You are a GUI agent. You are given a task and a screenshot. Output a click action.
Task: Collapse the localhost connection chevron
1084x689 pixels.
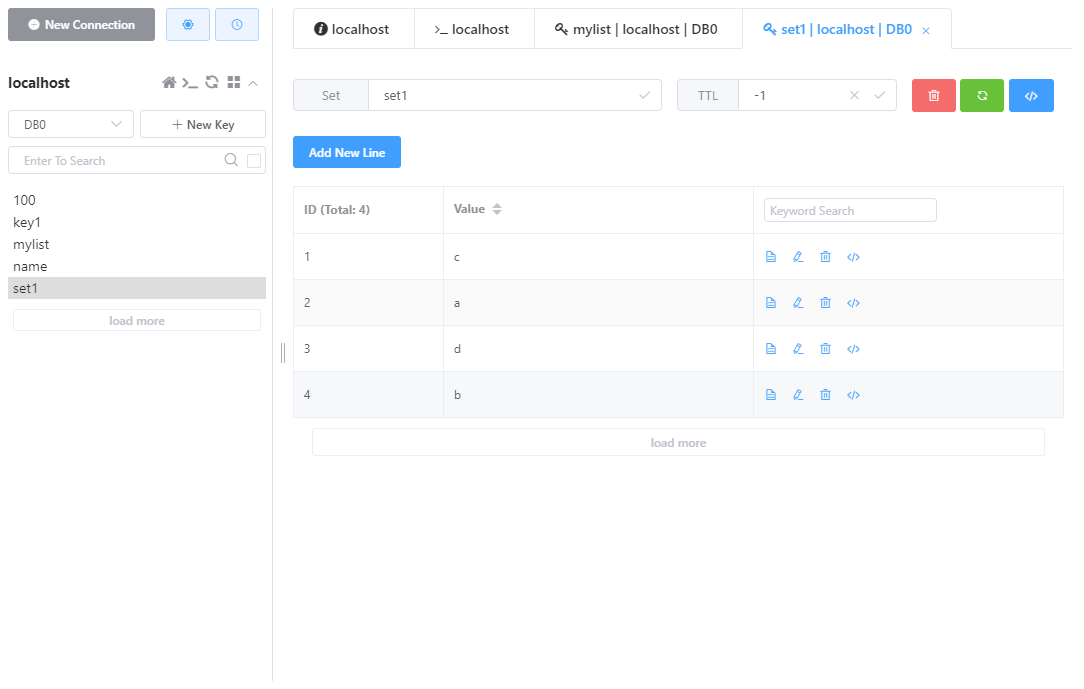(253, 84)
